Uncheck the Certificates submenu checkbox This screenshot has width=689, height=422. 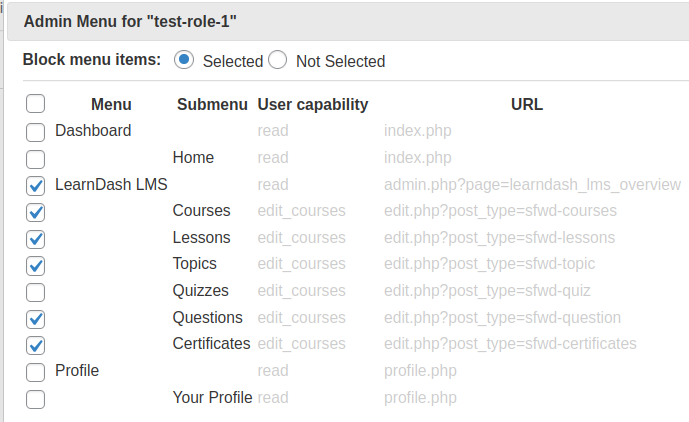click(36, 346)
